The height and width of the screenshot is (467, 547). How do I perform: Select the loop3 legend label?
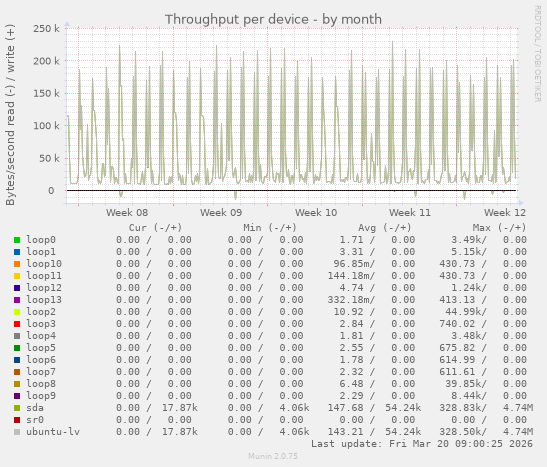click(41, 324)
